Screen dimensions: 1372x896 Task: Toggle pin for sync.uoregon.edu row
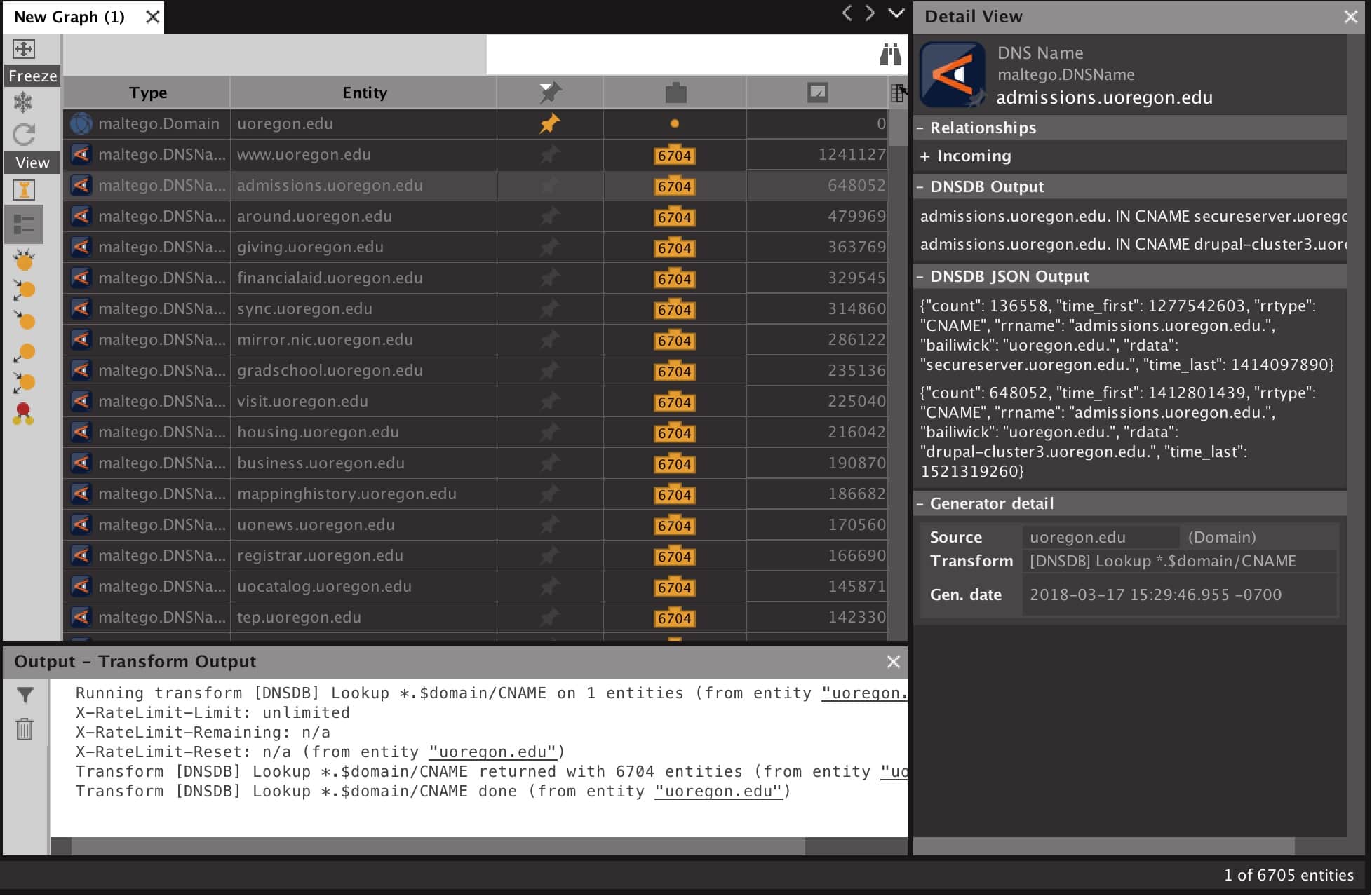[550, 309]
